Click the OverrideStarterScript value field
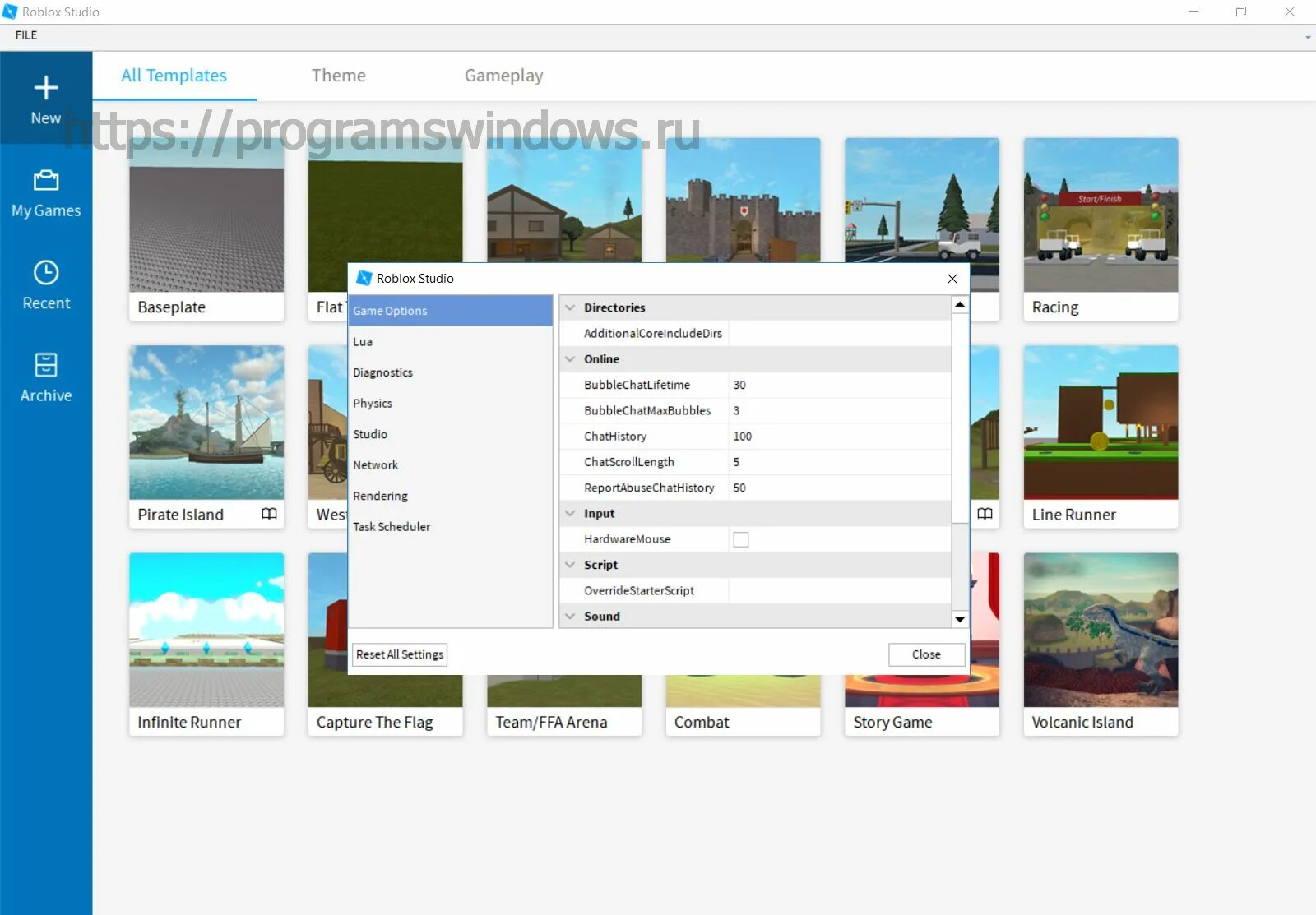 pyautogui.click(x=839, y=590)
